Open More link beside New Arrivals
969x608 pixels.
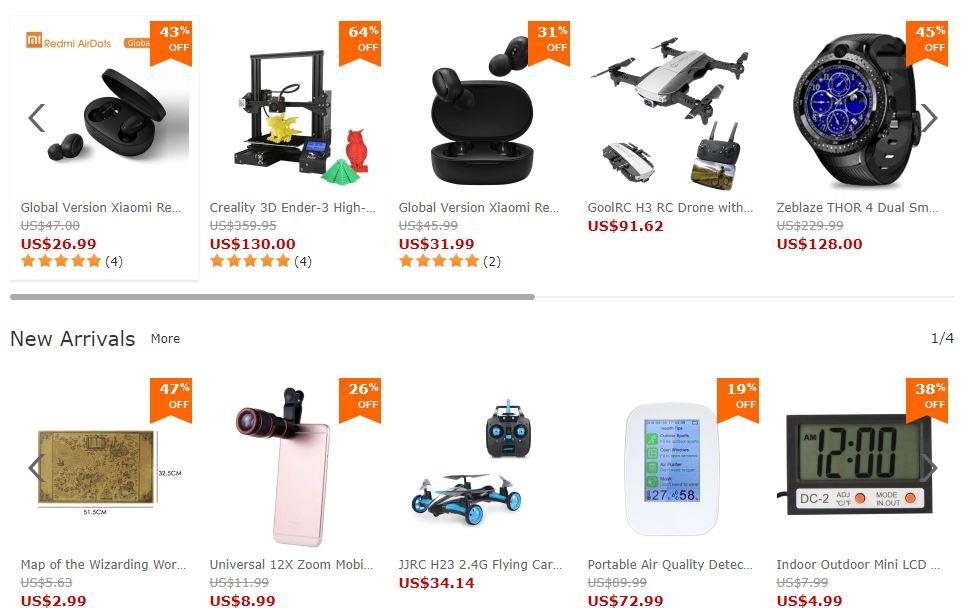coord(166,339)
